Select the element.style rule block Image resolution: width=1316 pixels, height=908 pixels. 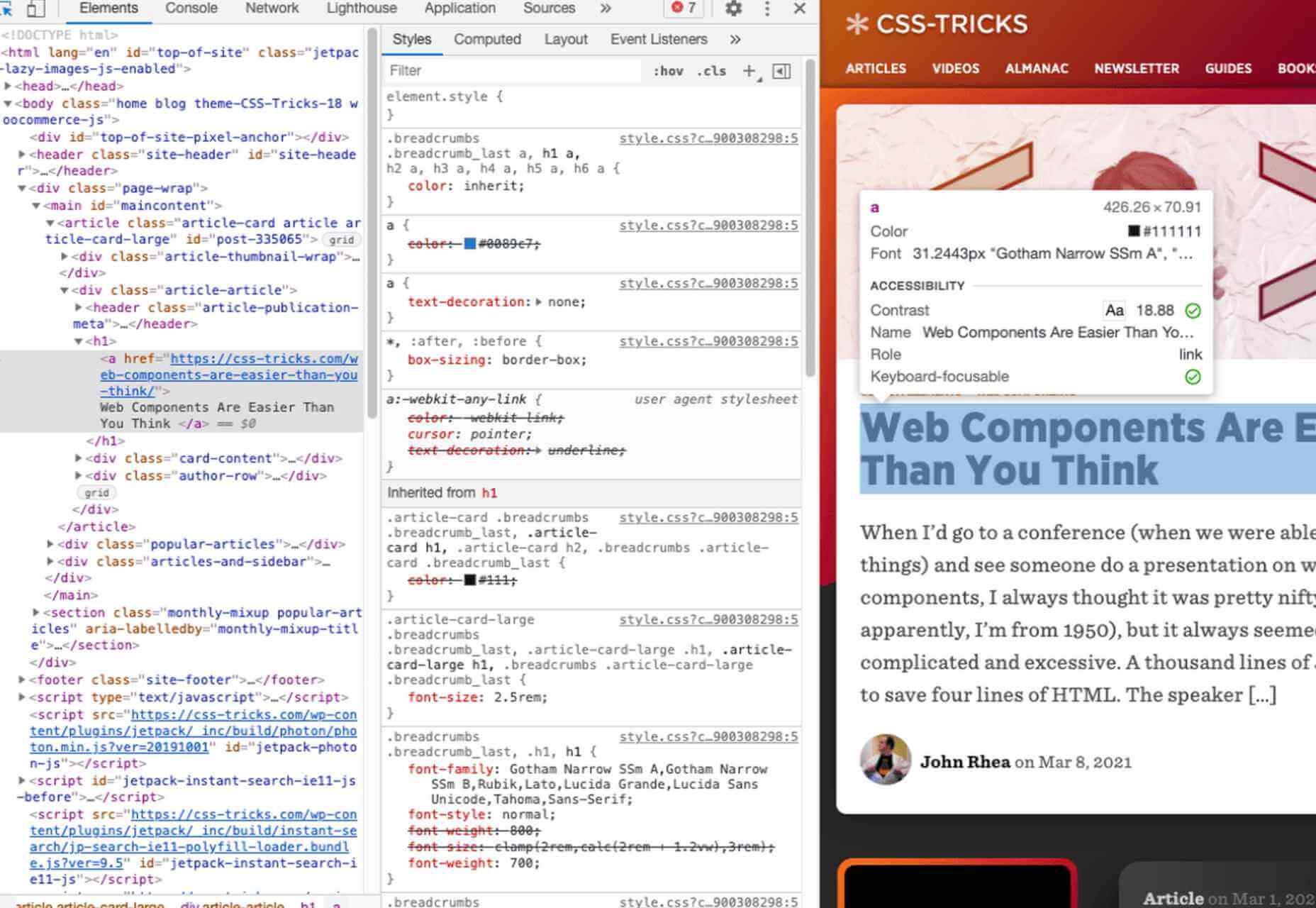click(591, 105)
